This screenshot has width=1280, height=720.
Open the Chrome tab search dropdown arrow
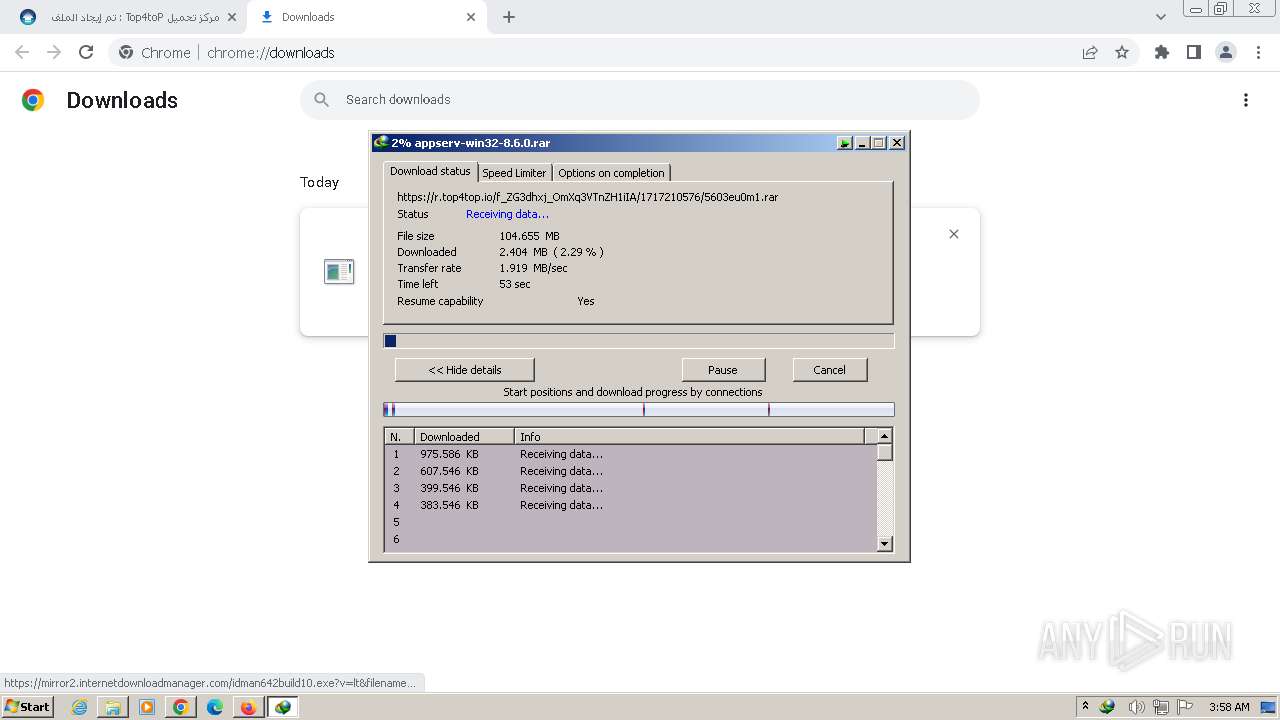click(1160, 17)
